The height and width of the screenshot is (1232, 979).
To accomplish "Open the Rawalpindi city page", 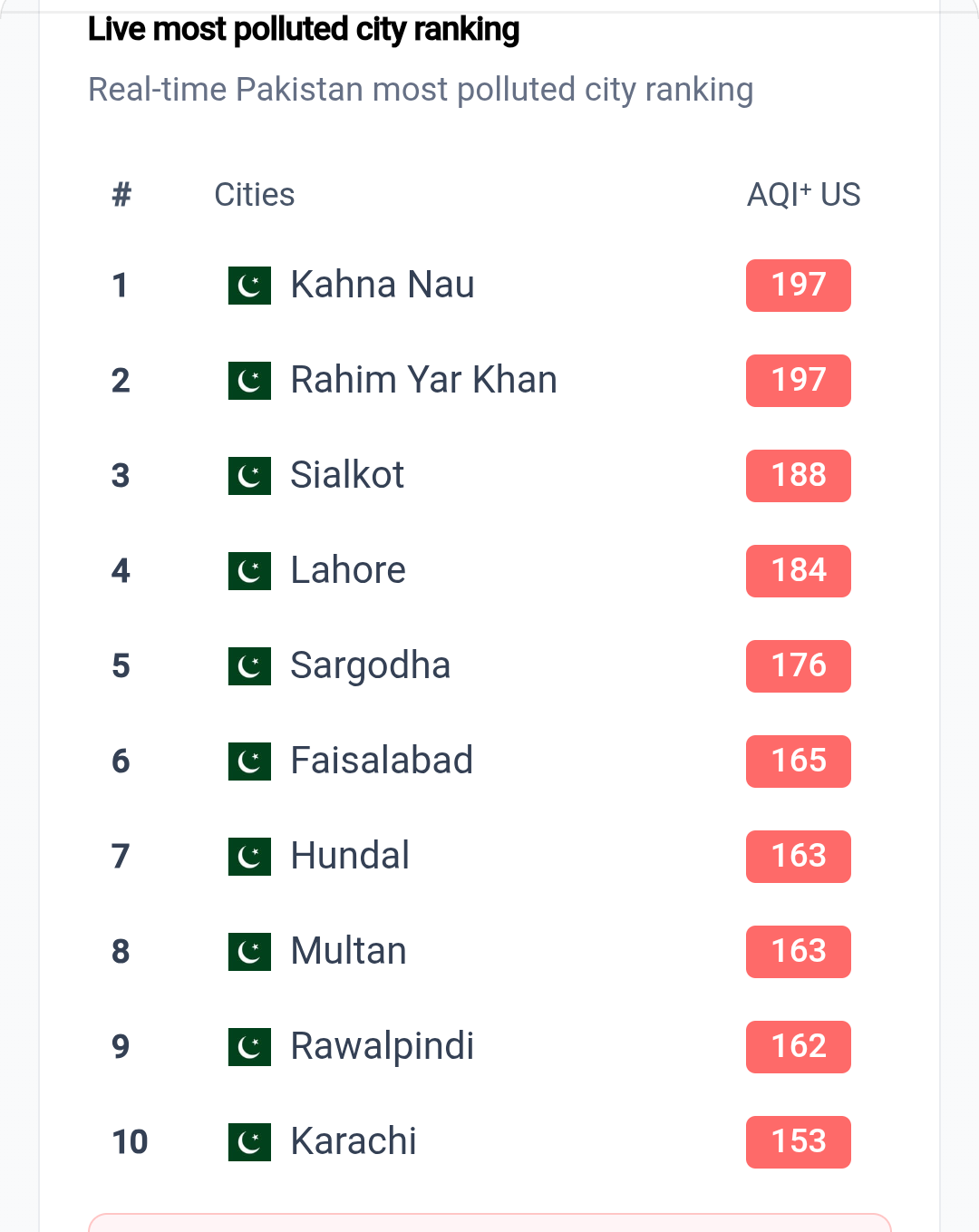I will (382, 1046).
